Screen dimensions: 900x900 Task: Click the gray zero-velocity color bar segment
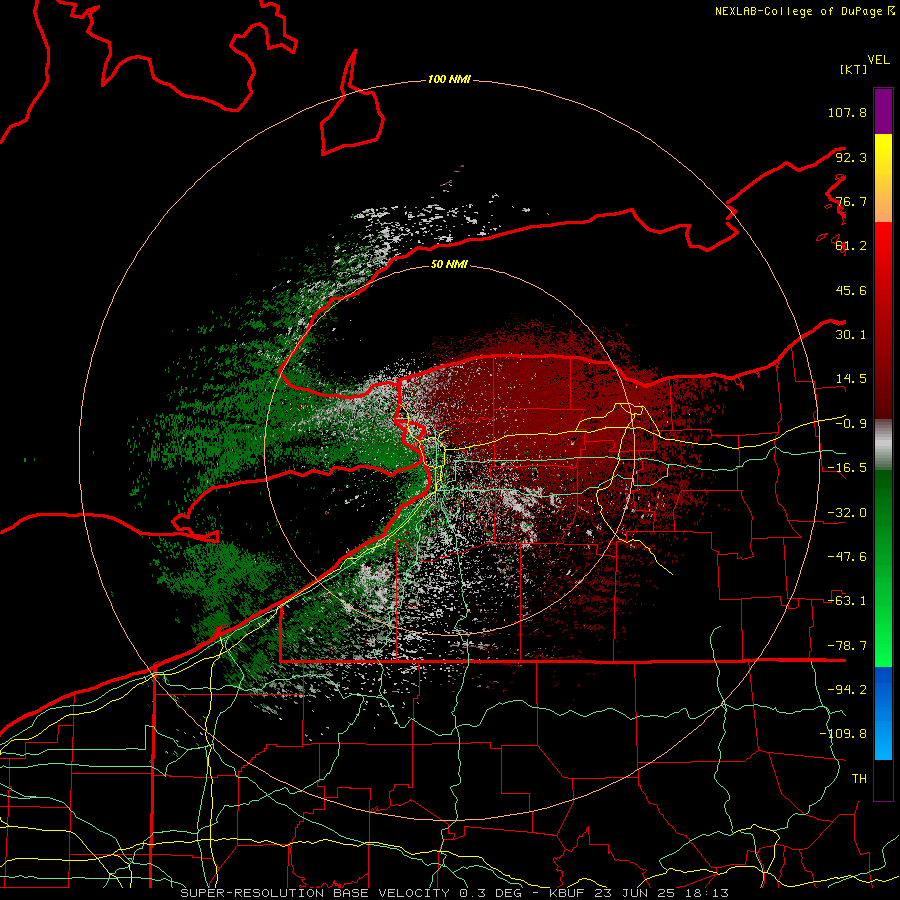point(883,445)
